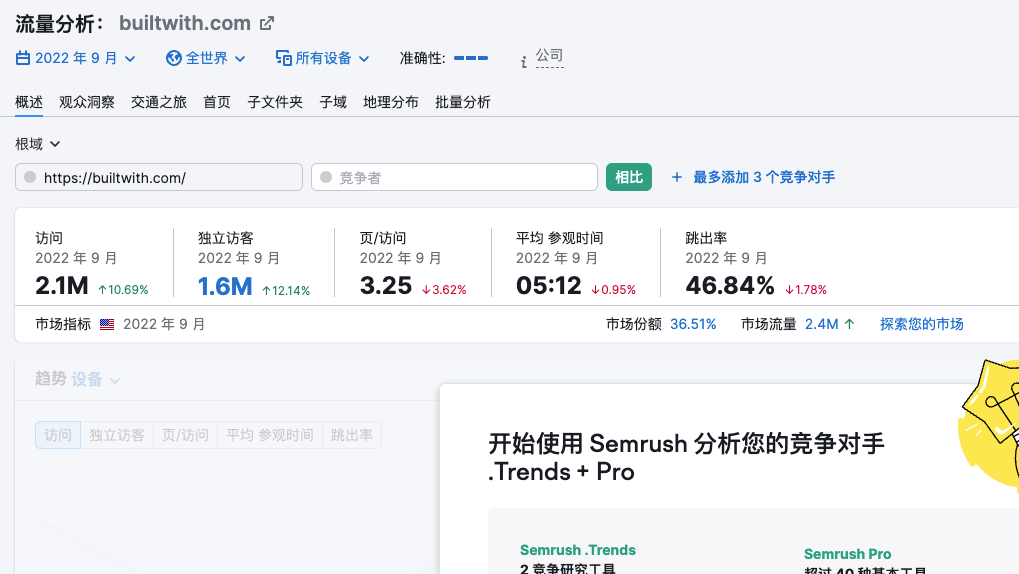Click the 2.4M market traffic value

821,324
